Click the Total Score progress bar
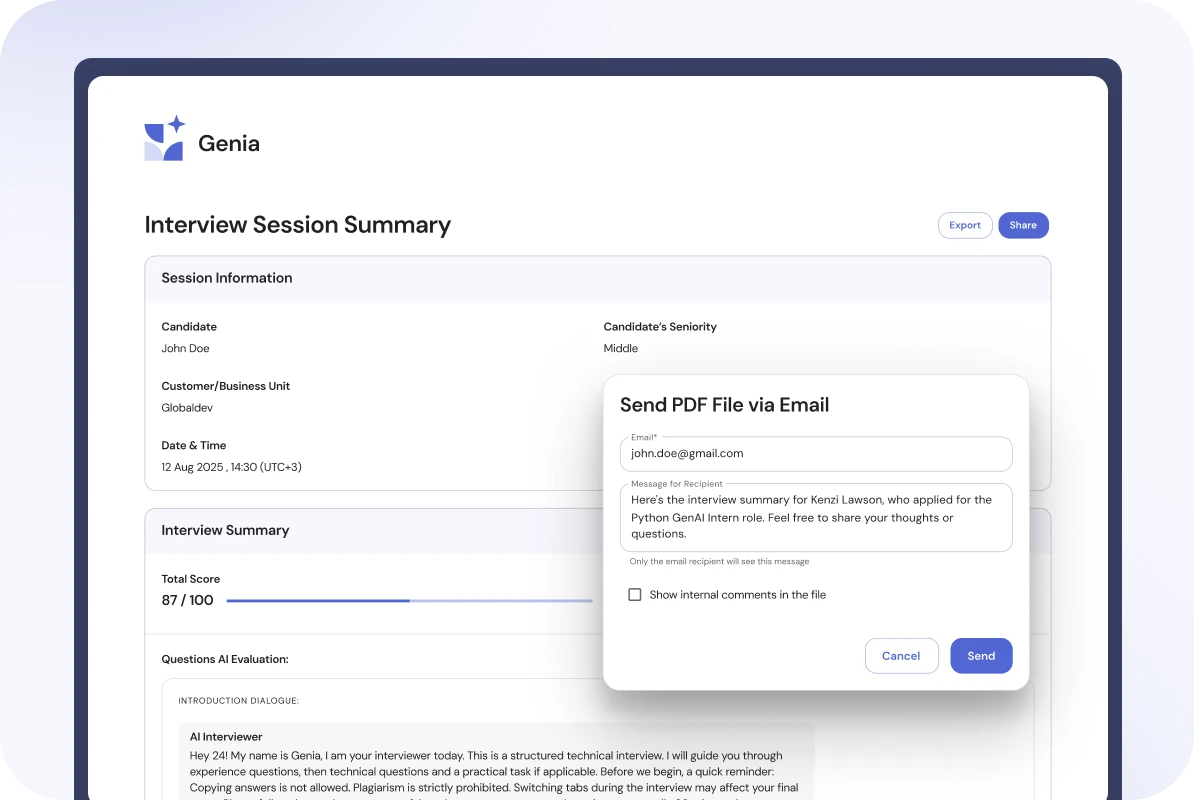 pyautogui.click(x=409, y=601)
